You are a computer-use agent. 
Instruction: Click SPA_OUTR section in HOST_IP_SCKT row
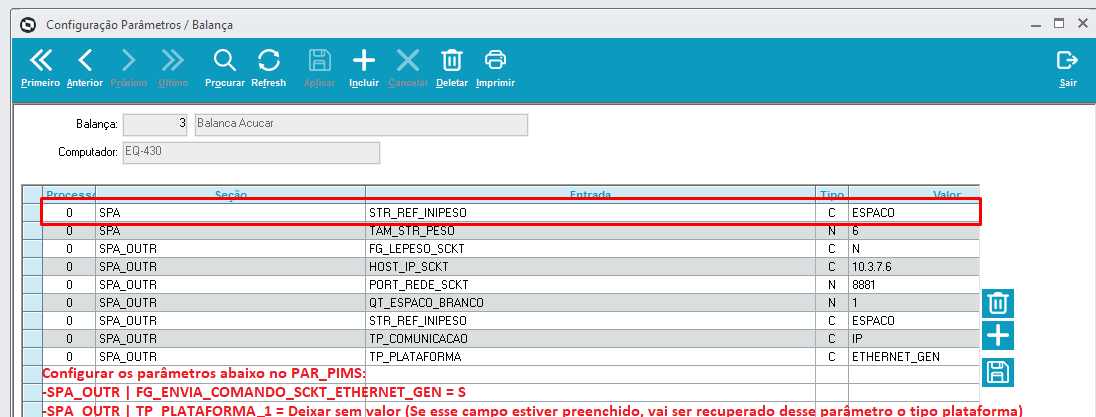point(231,266)
